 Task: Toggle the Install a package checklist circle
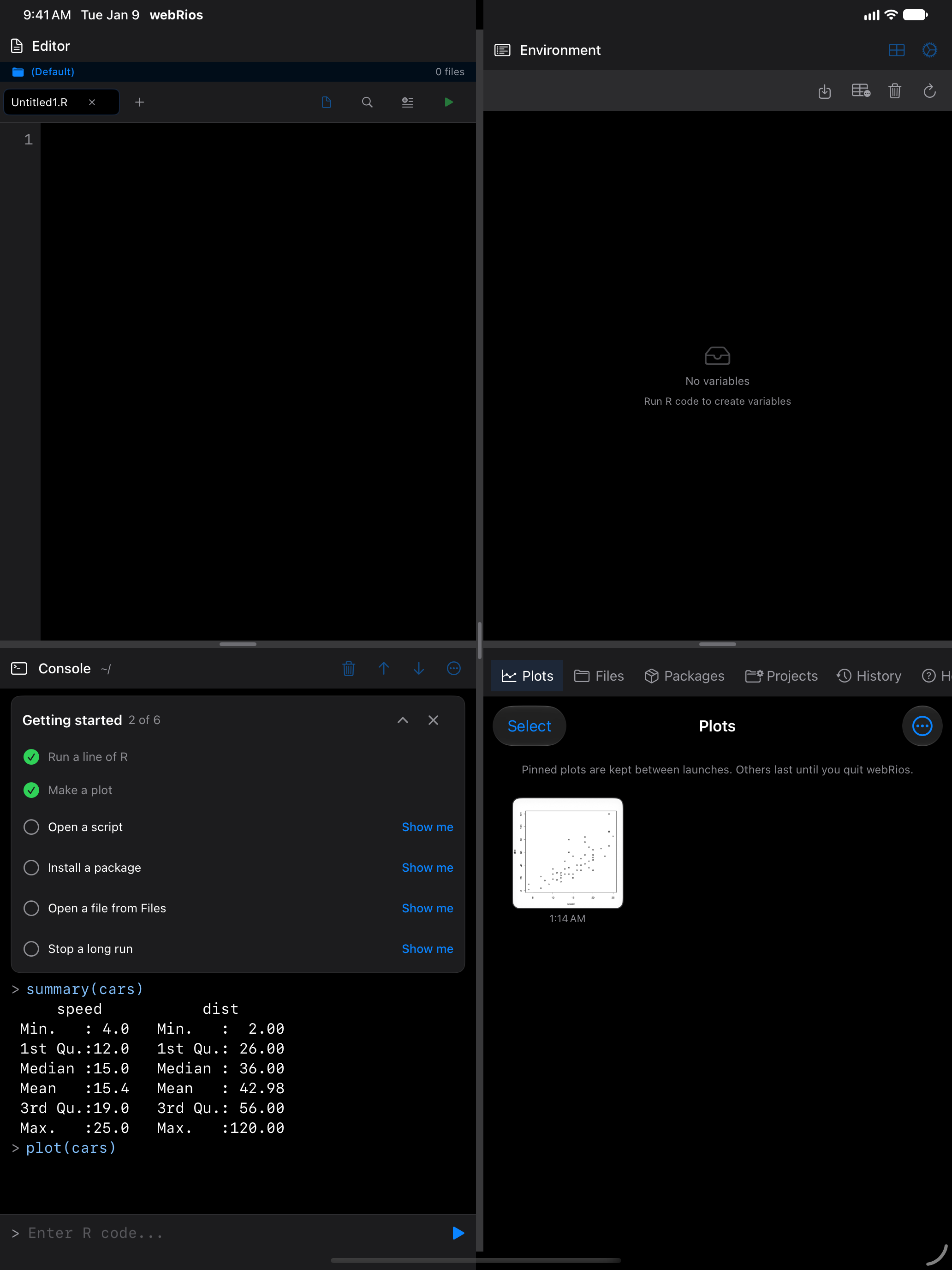pyautogui.click(x=31, y=868)
